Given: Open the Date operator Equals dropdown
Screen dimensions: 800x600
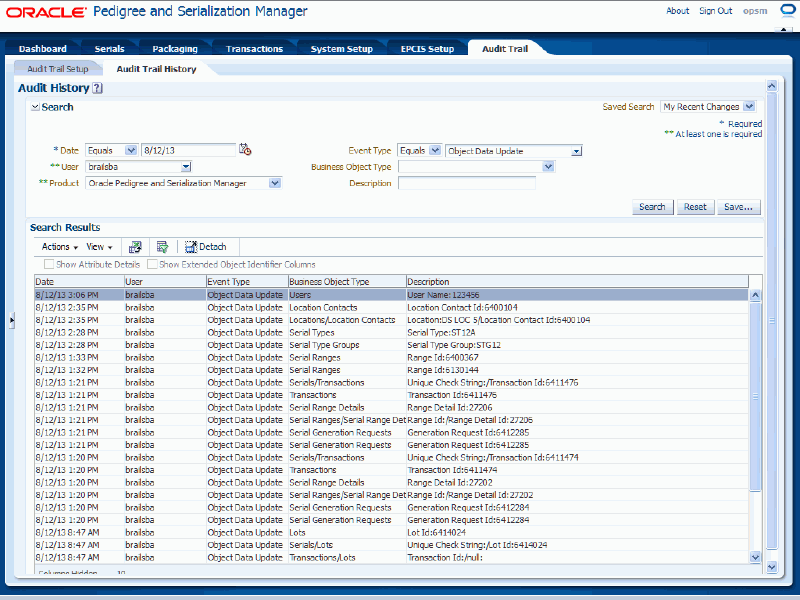Looking at the screenshot, I should click(x=131, y=150).
